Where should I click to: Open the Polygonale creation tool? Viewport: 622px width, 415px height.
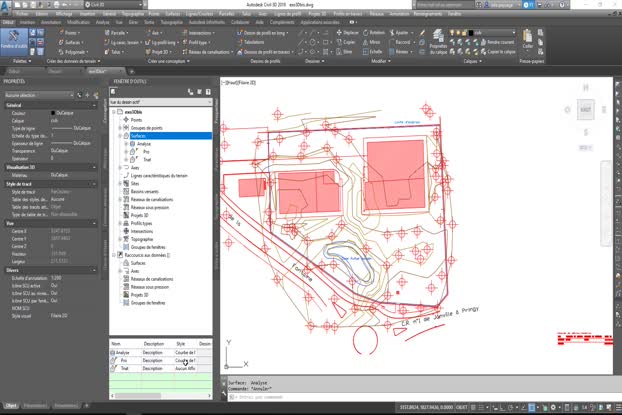point(73,52)
